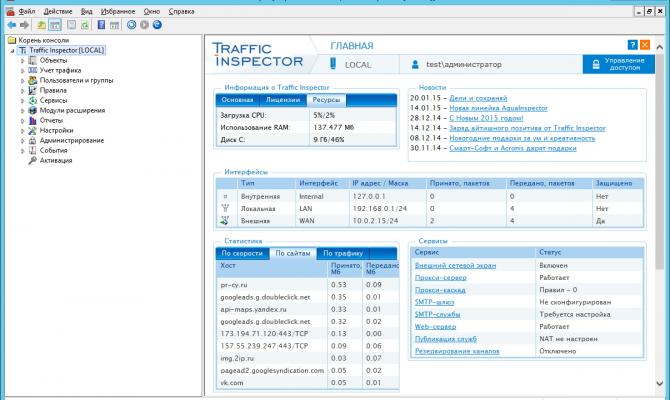Click the LOCAL server icon in header
The height and width of the screenshot is (400, 670).
[333, 64]
